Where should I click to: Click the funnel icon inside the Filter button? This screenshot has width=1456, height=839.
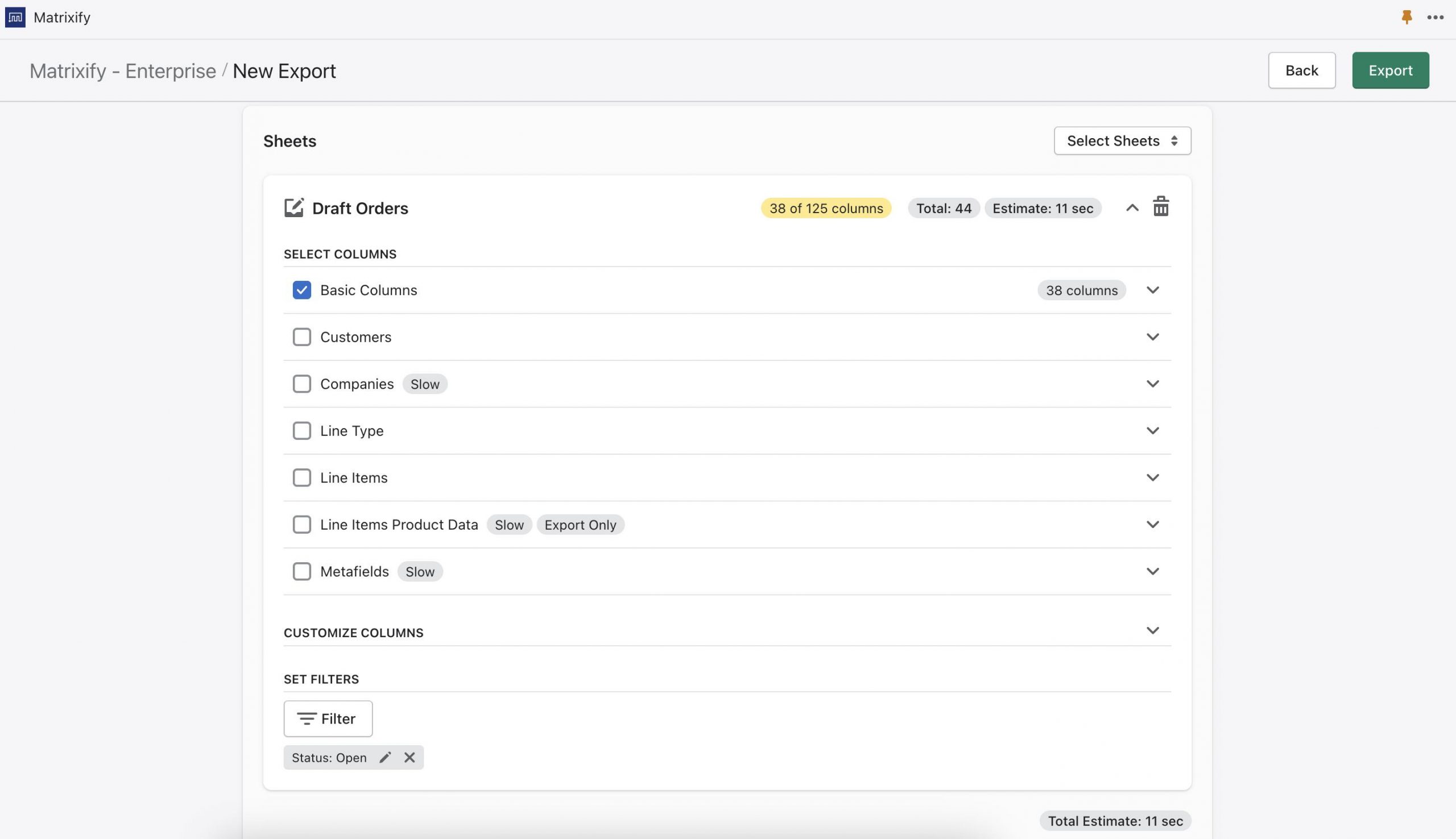point(308,718)
